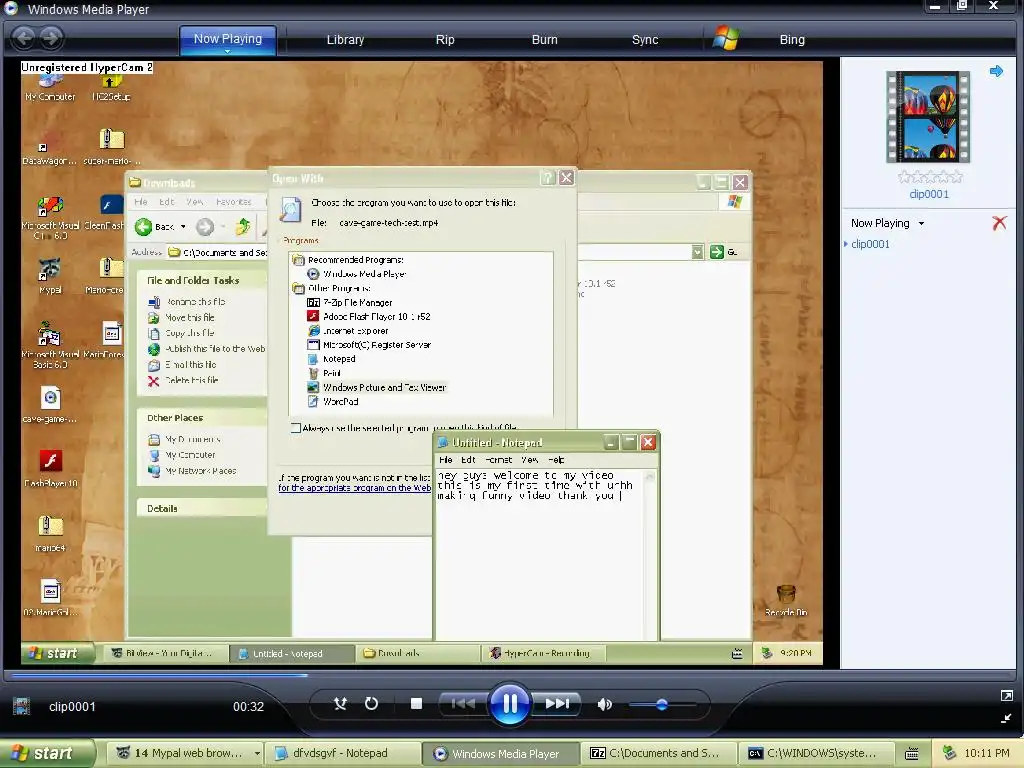
Task: Click the clip0001 title in status area
Action: [x=72, y=707]
